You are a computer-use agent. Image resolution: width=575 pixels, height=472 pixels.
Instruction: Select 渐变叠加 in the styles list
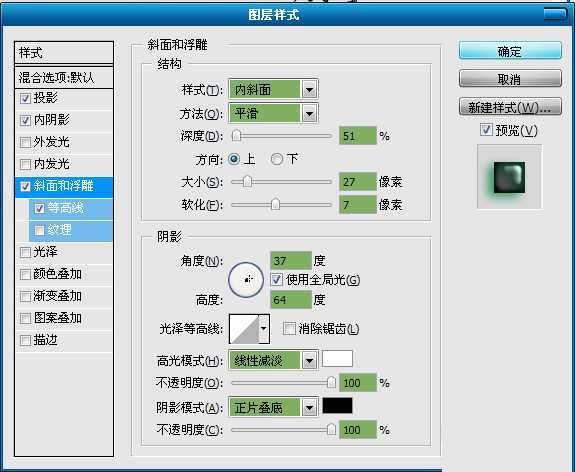tap(64, 296)
